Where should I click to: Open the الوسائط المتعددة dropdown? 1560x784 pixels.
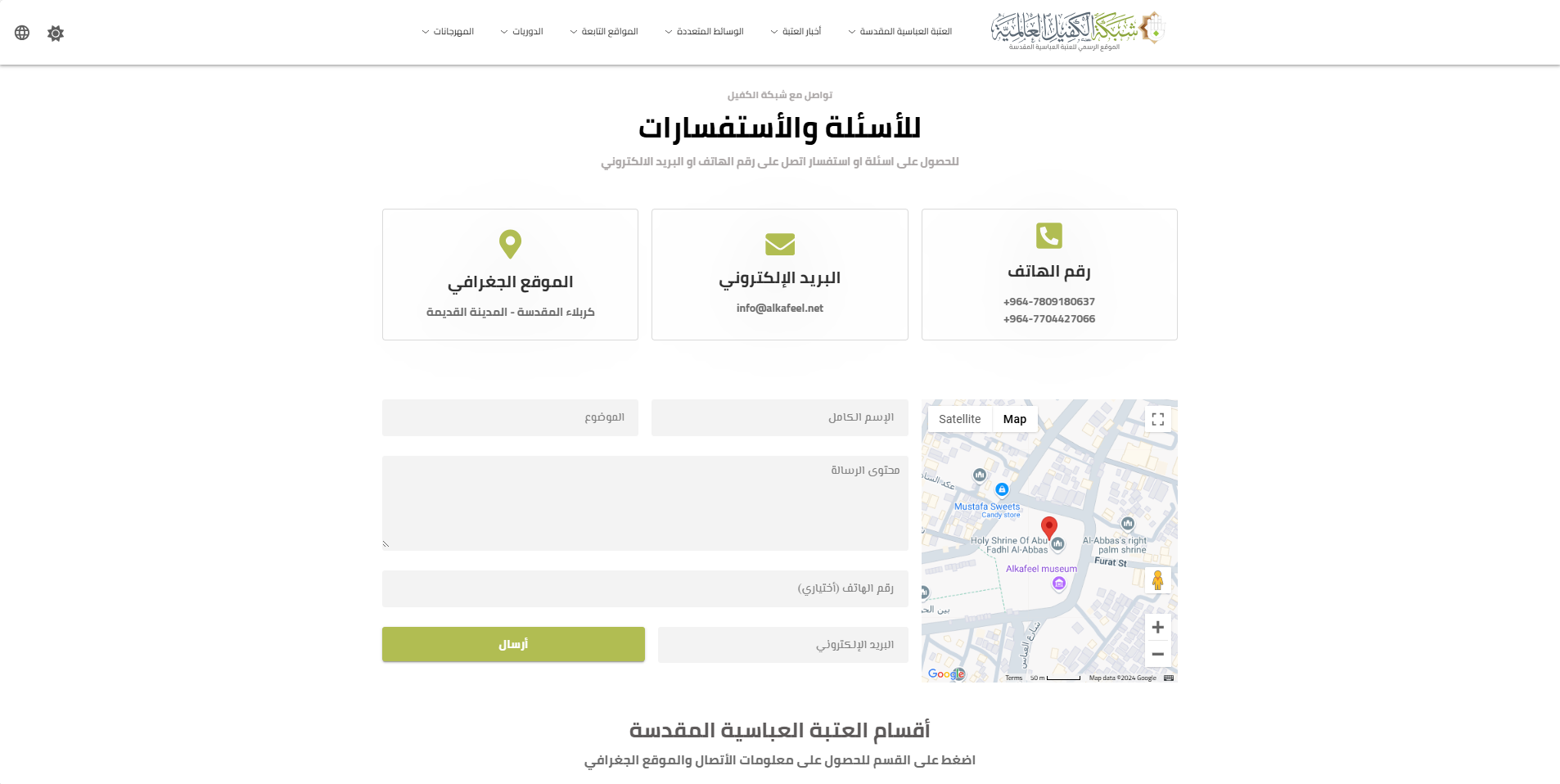[704, 32]
